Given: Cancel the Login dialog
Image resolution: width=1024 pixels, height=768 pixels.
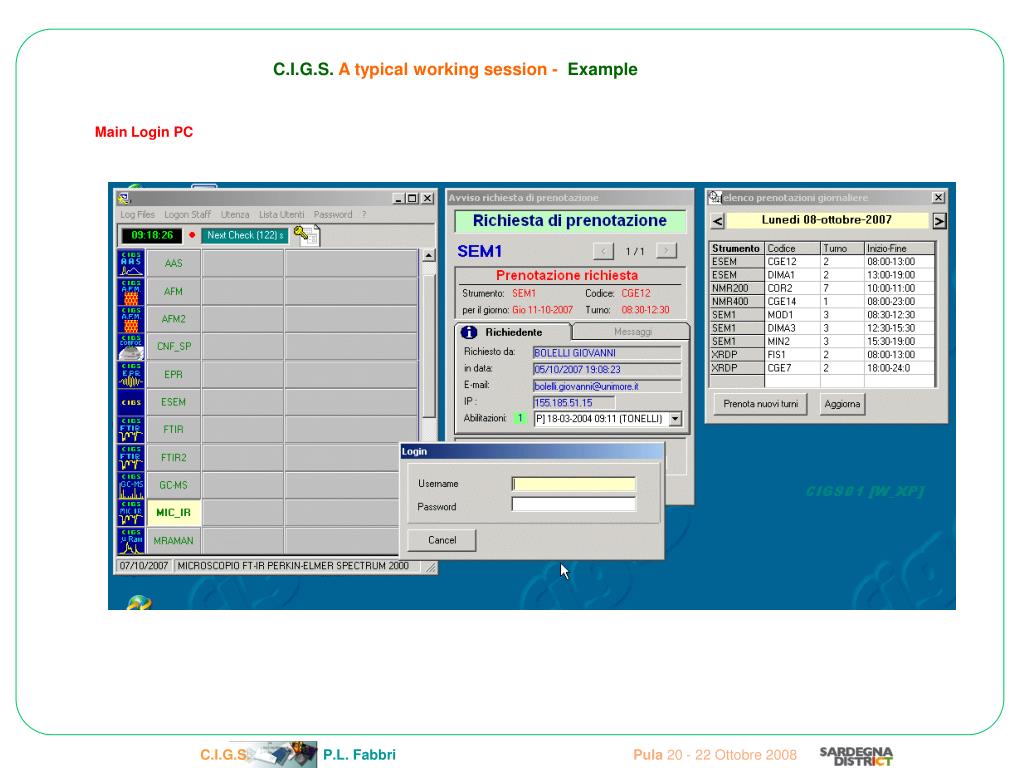Looking at the screenshot, I should [x=441, y=540].
